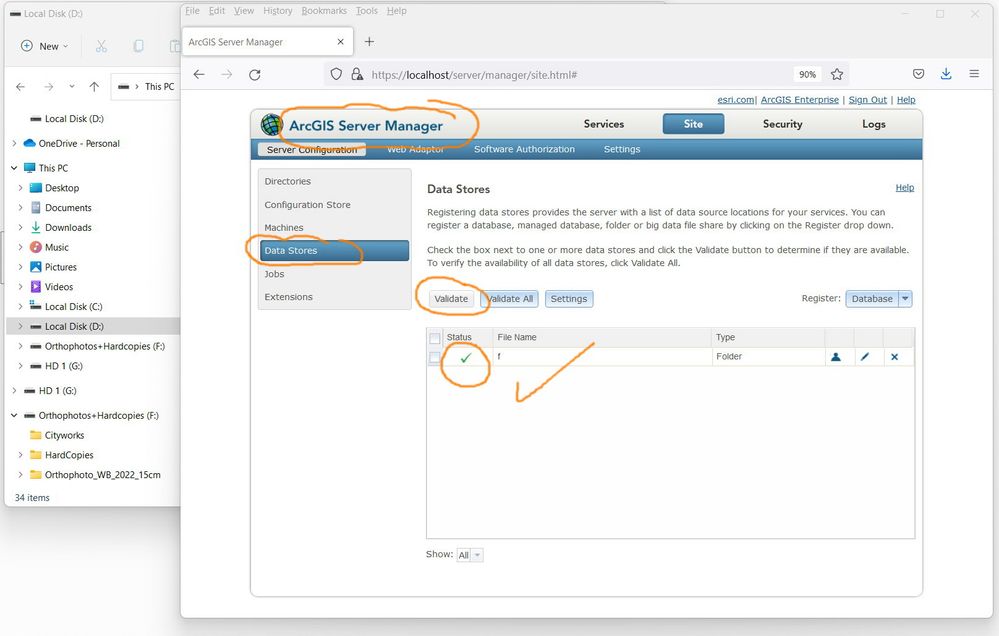Select Directories in left sidebar
999x636 pixels.
pos(288,182)
